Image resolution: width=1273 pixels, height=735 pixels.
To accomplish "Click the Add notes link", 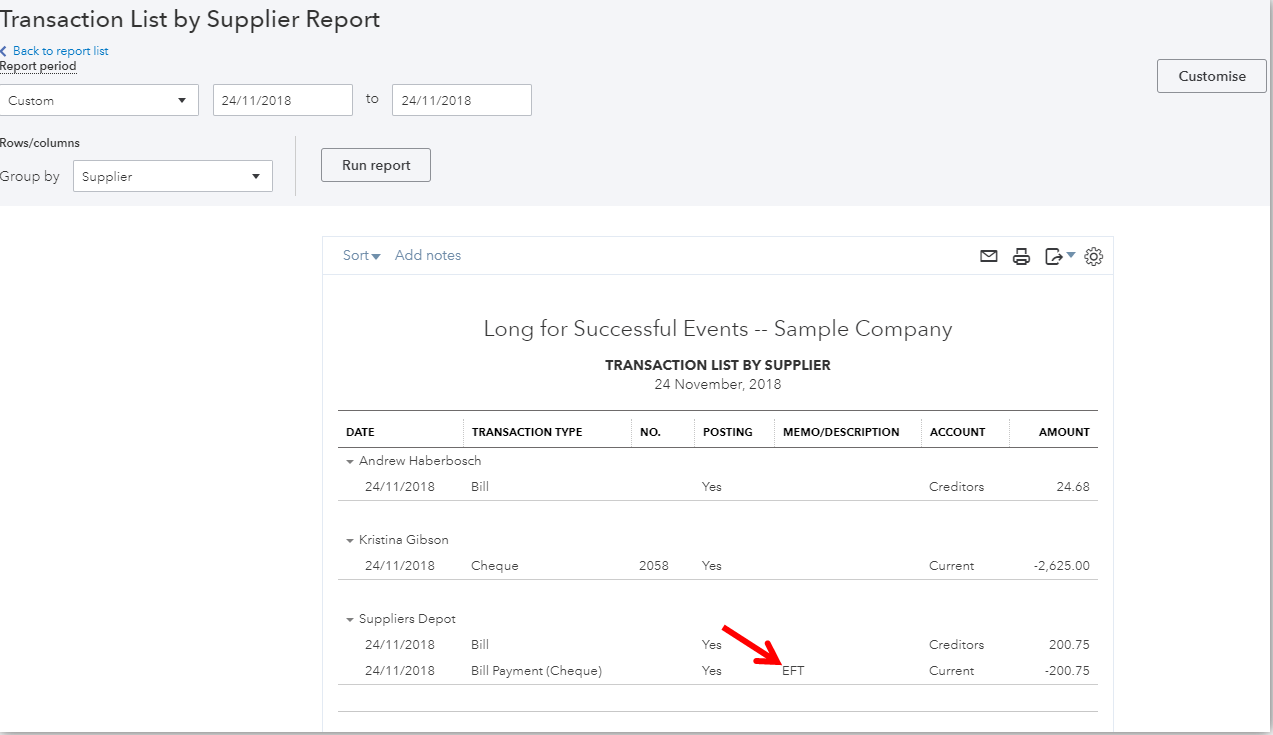I will (428, 255).
